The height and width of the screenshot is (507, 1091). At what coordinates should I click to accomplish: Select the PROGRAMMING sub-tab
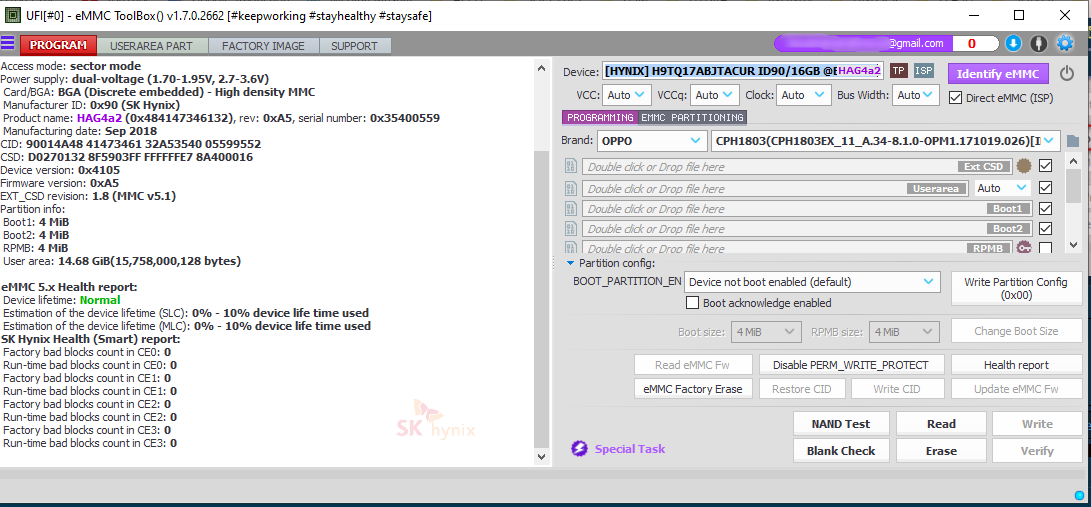click(x=600, y=118)
